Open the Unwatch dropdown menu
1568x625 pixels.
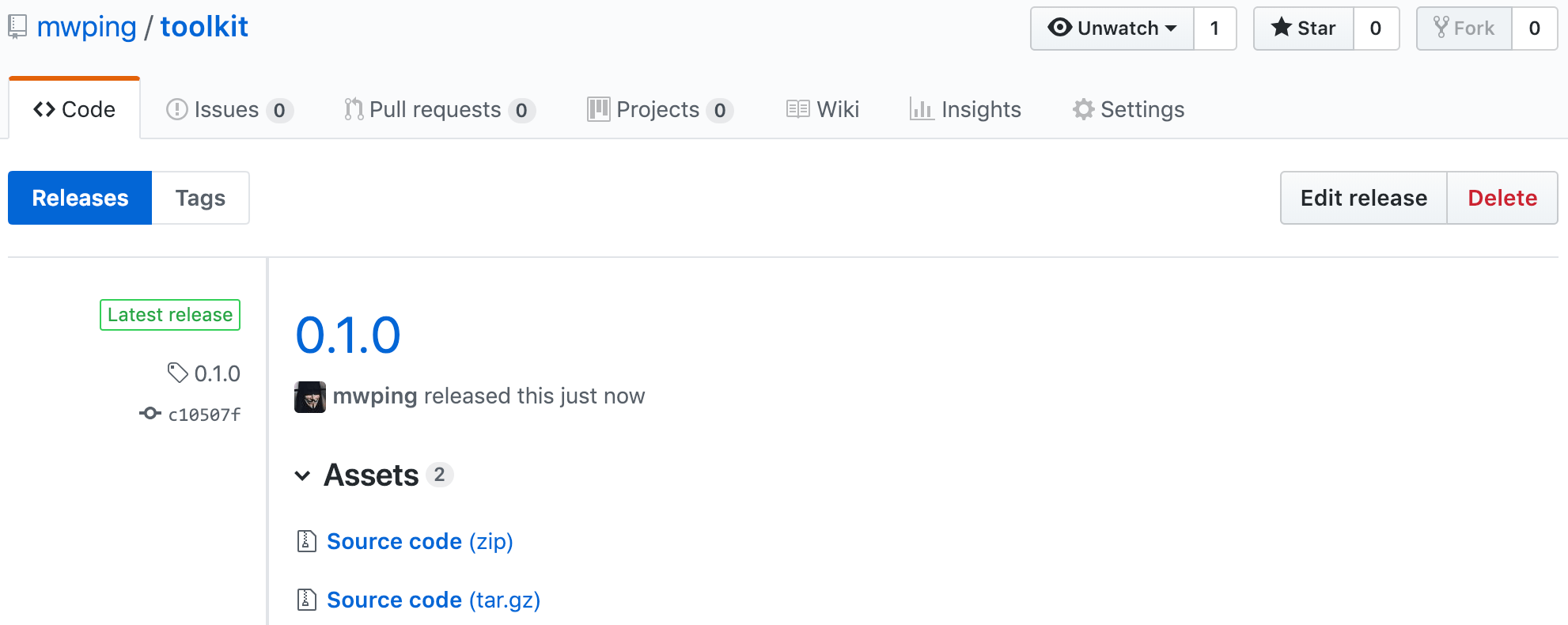pyautogui.click(x=1112, y=28)
